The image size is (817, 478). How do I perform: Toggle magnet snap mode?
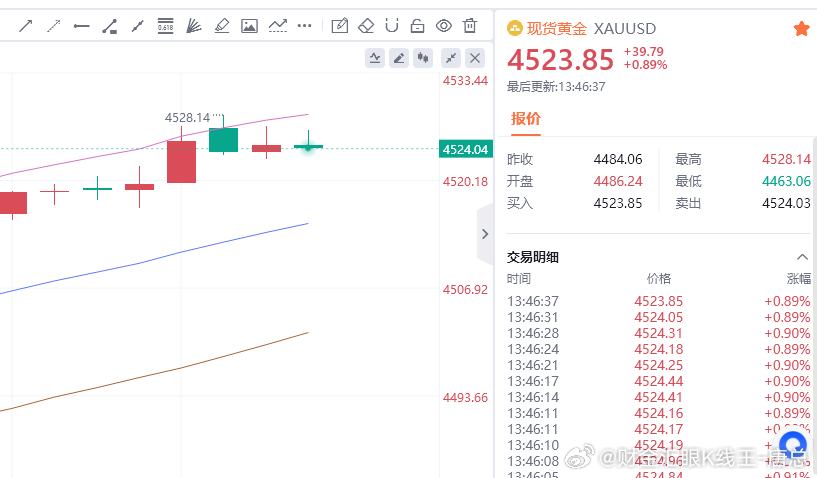392,25
